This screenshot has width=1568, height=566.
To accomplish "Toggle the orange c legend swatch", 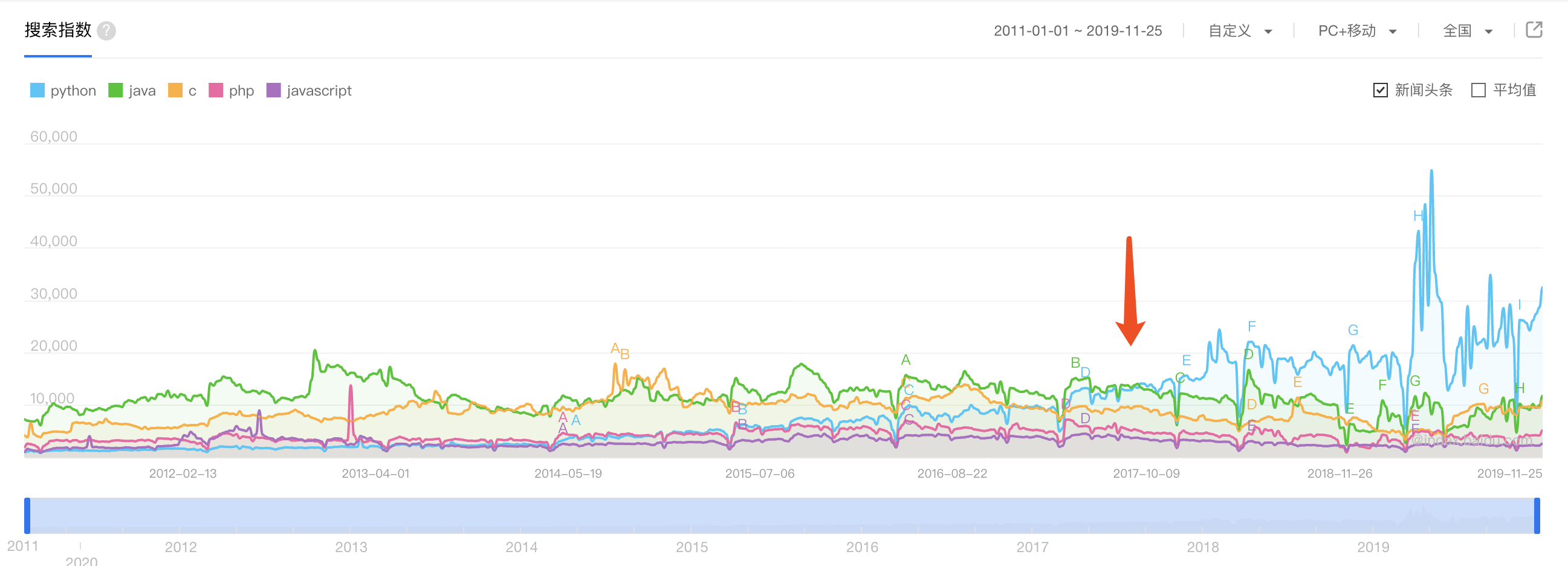I will [x=175, y=91].
